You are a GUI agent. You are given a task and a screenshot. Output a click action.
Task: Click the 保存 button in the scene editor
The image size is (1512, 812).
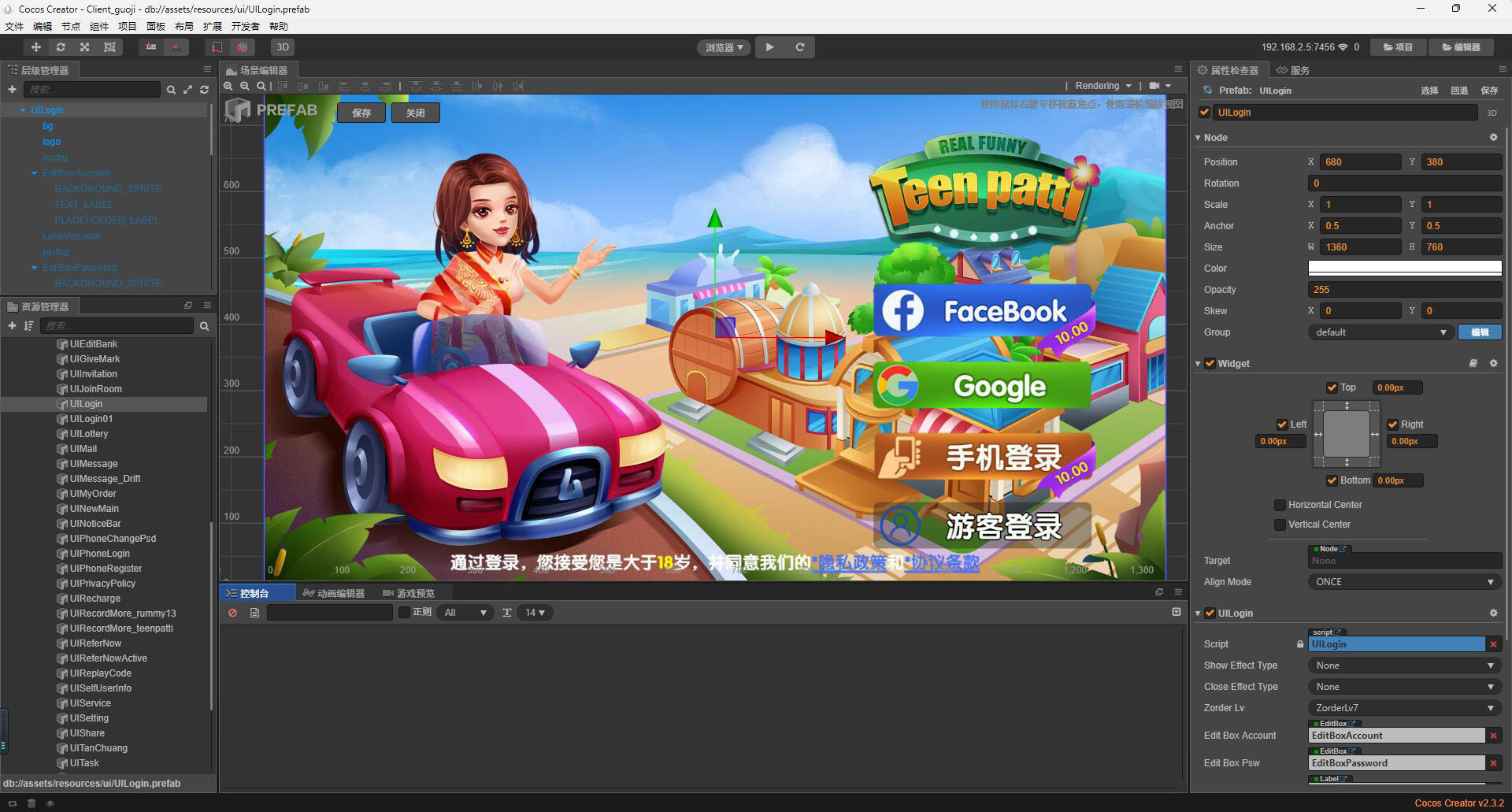[x=361, y=113]
